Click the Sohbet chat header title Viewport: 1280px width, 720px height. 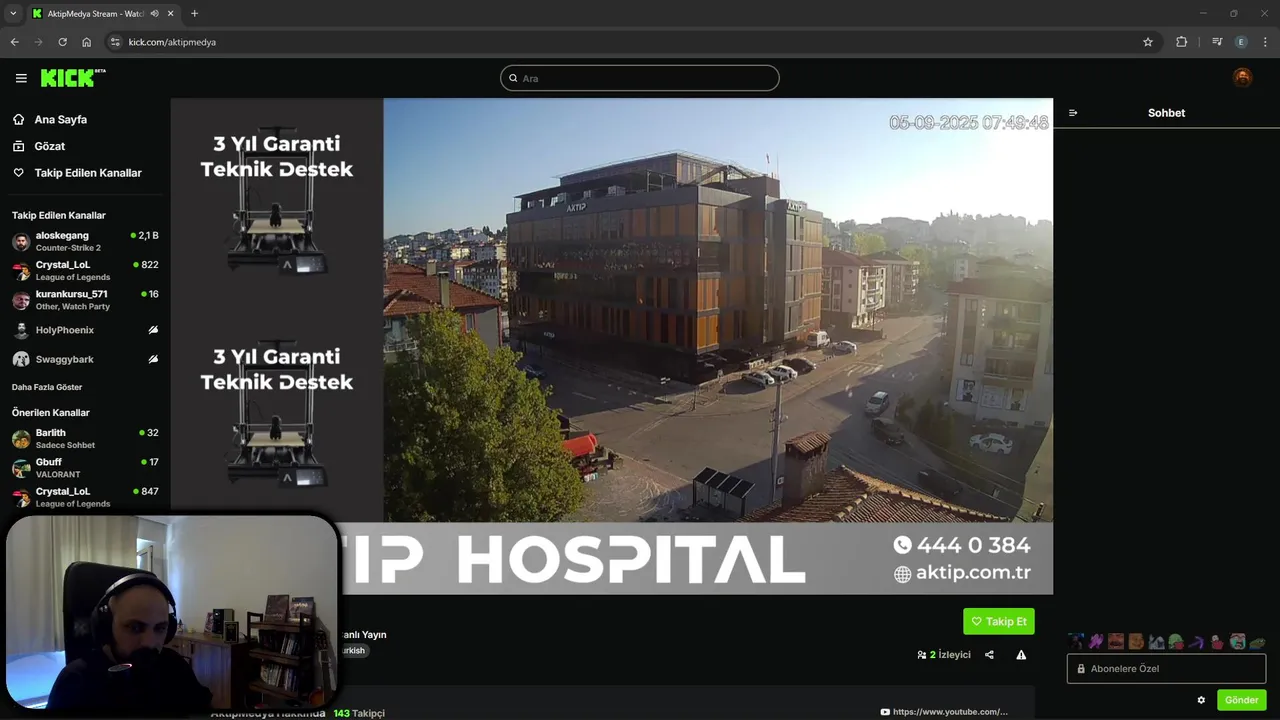pos(1166,113)
